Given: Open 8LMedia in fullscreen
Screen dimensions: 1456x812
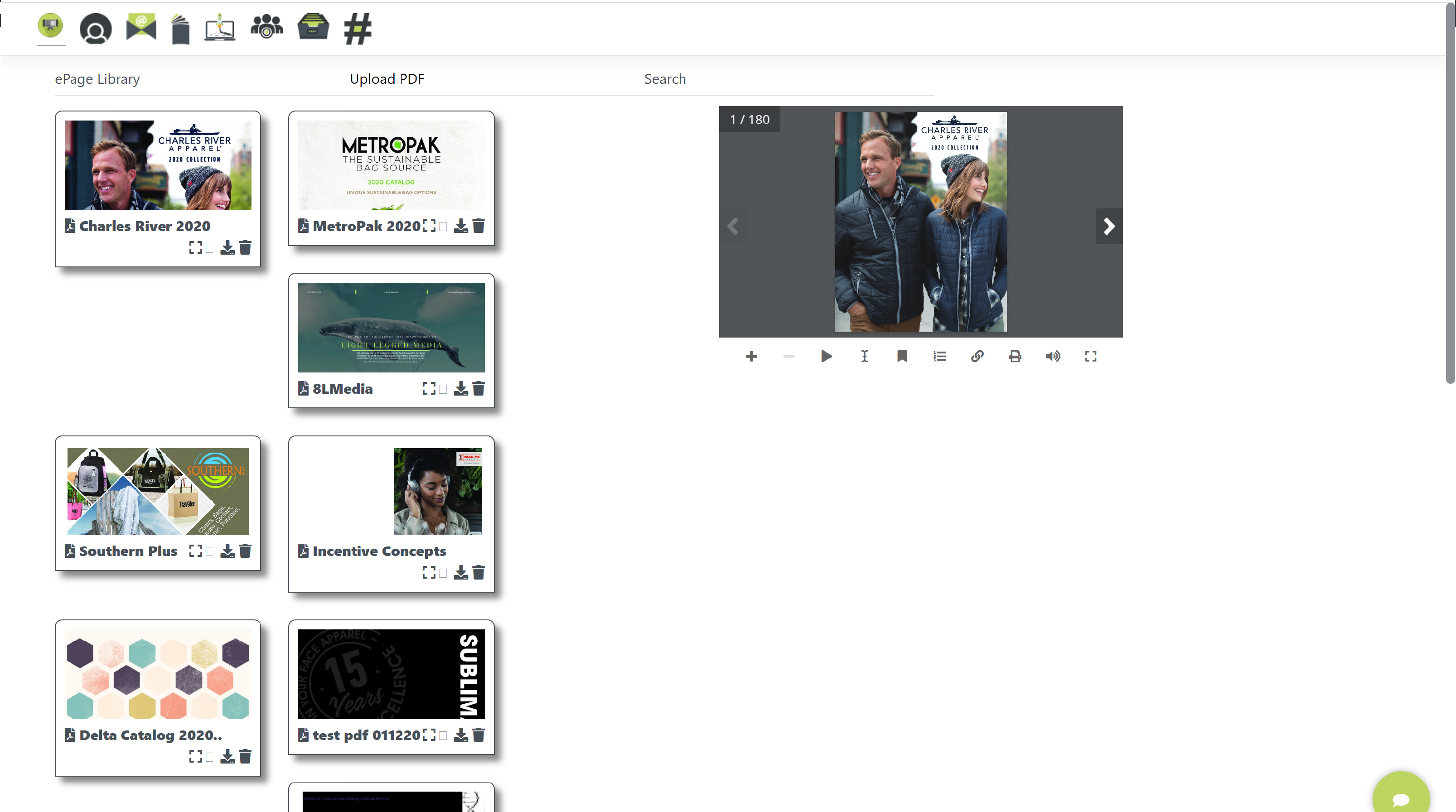Looking at the screenshot, I should pos(429,388).
